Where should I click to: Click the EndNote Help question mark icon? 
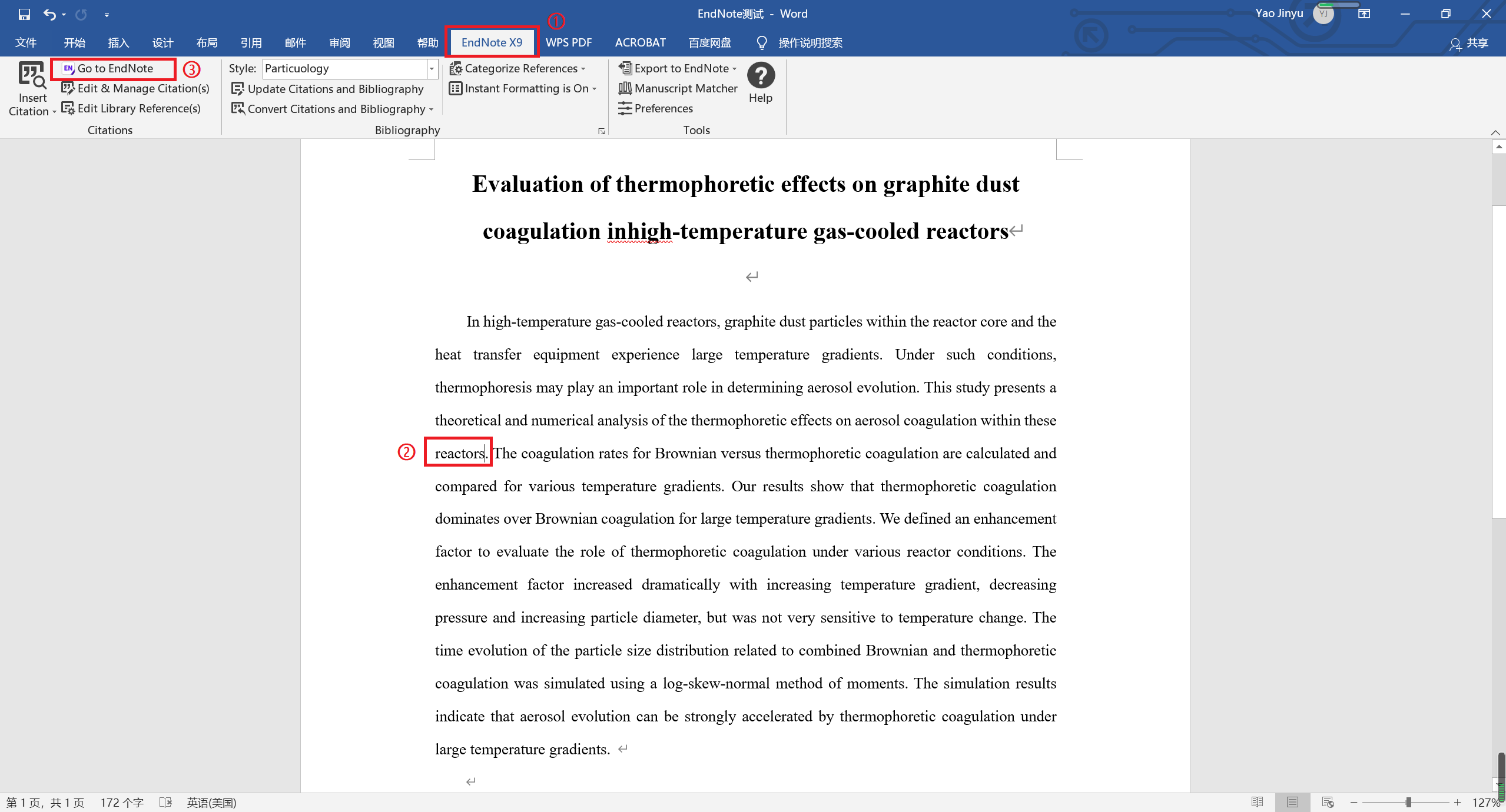click(x=761, y=75)
